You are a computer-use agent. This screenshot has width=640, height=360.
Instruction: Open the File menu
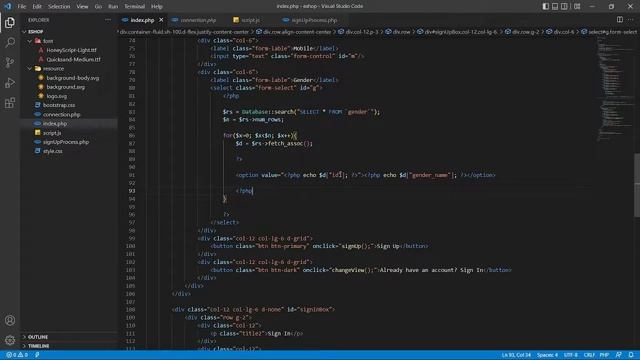coord(22,7)
